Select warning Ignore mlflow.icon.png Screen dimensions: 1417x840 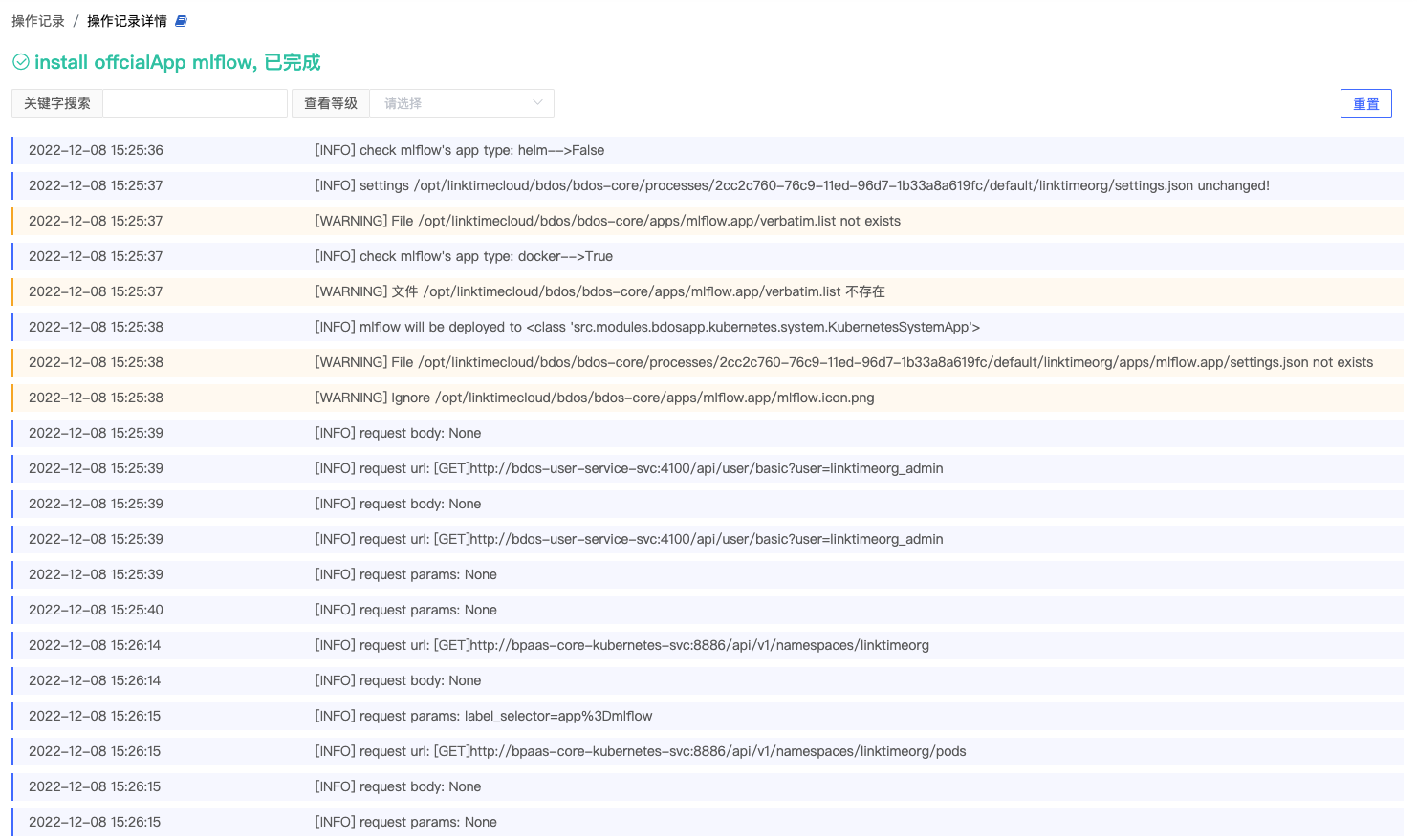(x=708, y=398)
